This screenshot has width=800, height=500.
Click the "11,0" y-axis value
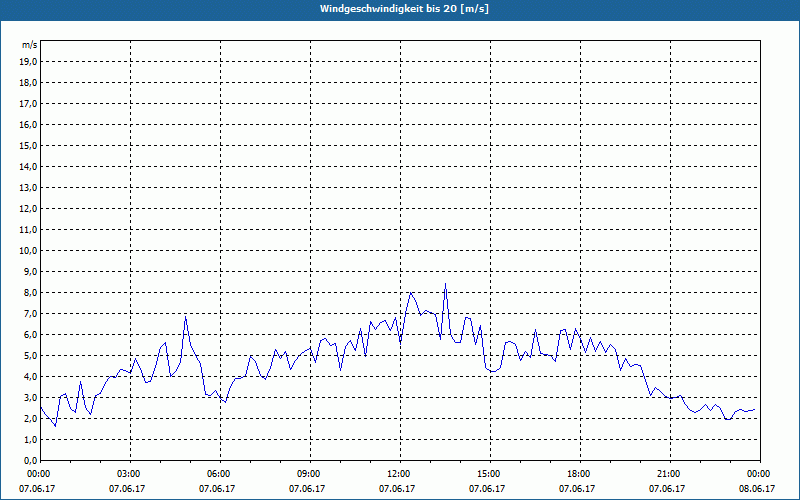pyautogui.click(x=28, y=230)
